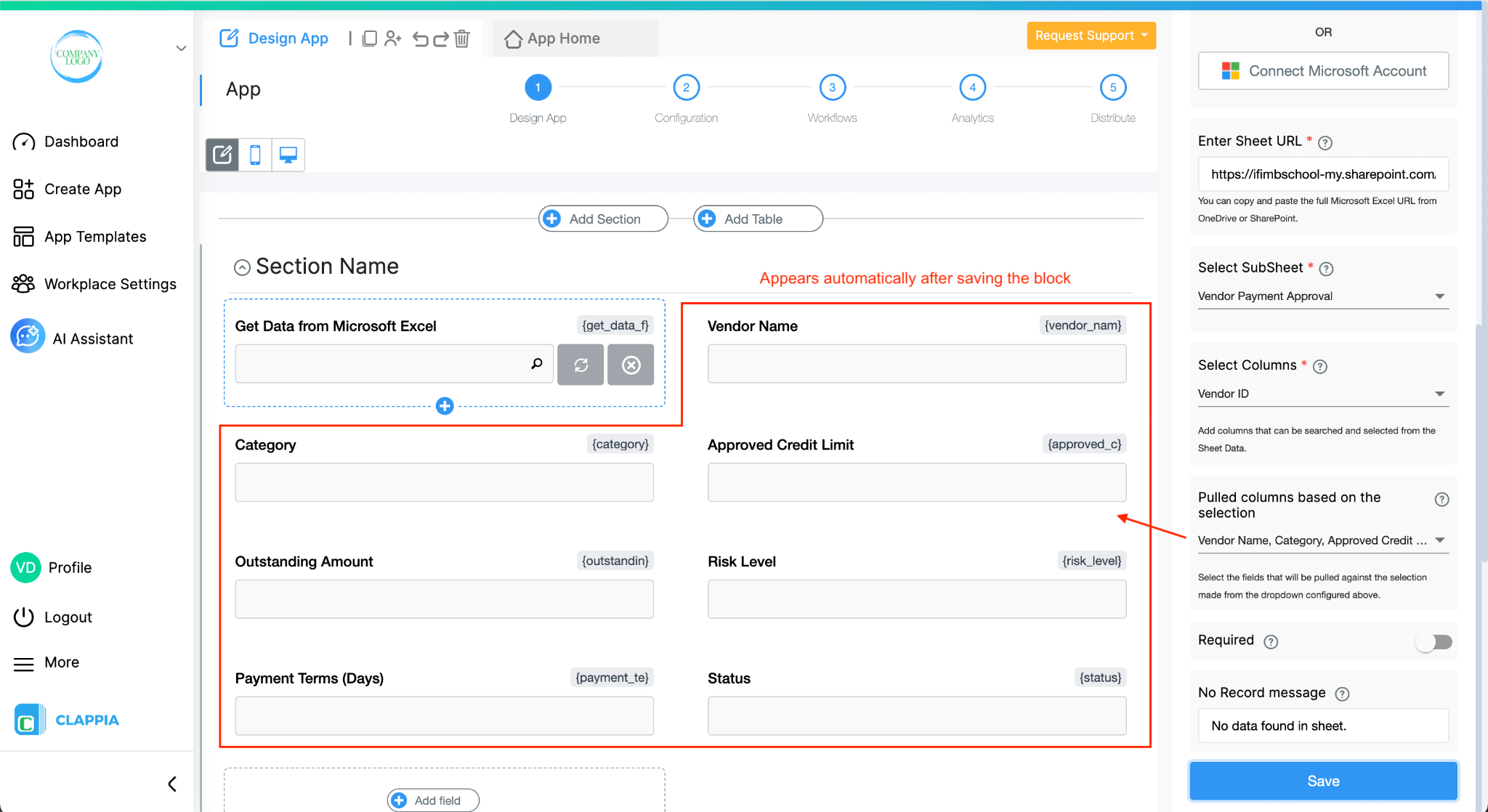The height and width of the screenshot is (812, 1488).
Task: Click refresh icon in Excel data block
Action: 581,365
